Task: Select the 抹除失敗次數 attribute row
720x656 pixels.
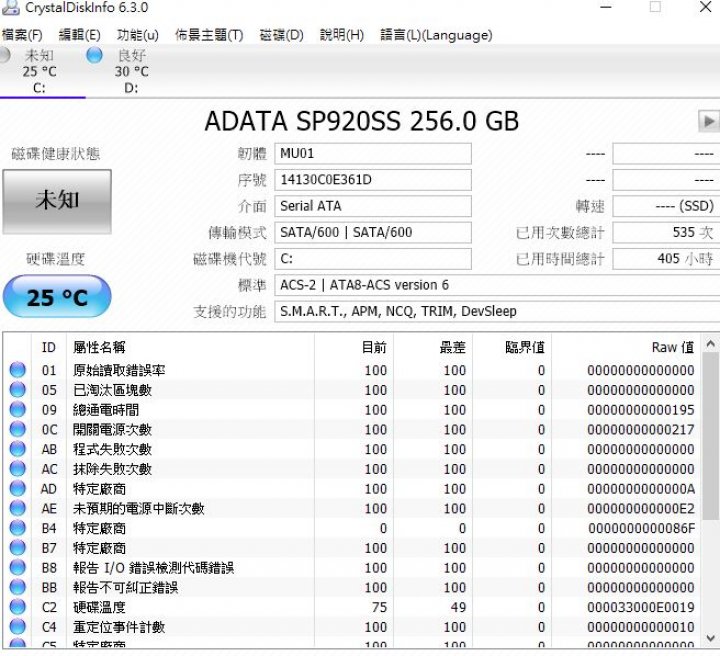Action: tap(352, 469)
